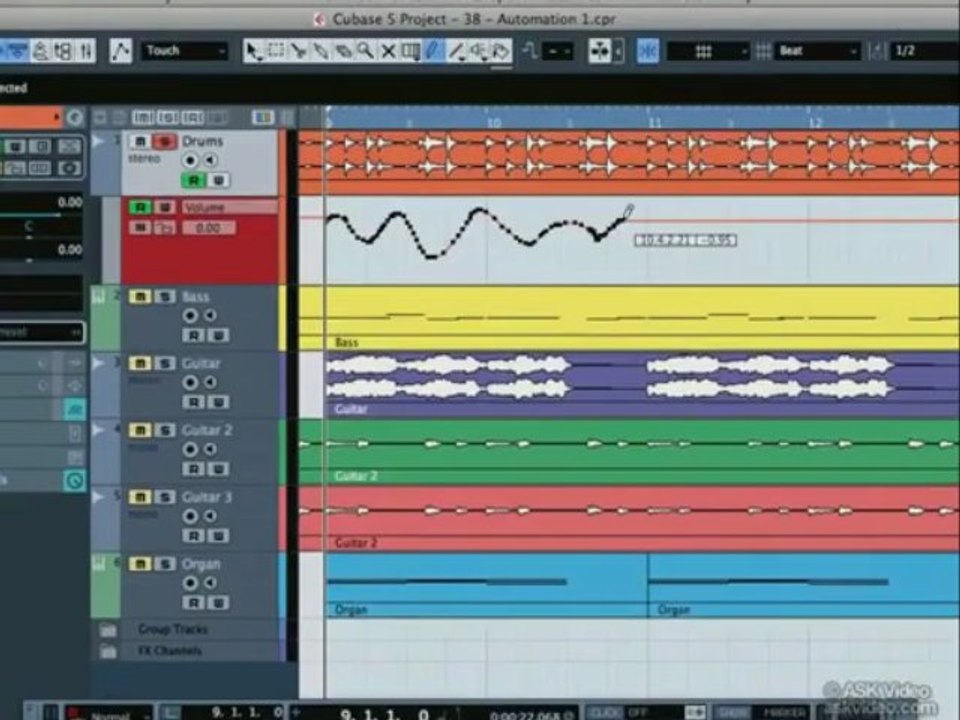
Task: Open the Group Tracks folder
Action: [108, 629]
